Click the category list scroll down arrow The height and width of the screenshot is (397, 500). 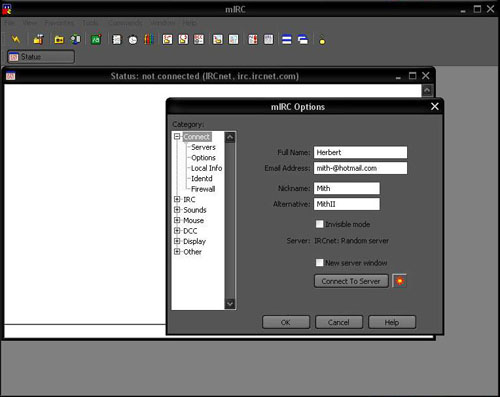point(230,304)
